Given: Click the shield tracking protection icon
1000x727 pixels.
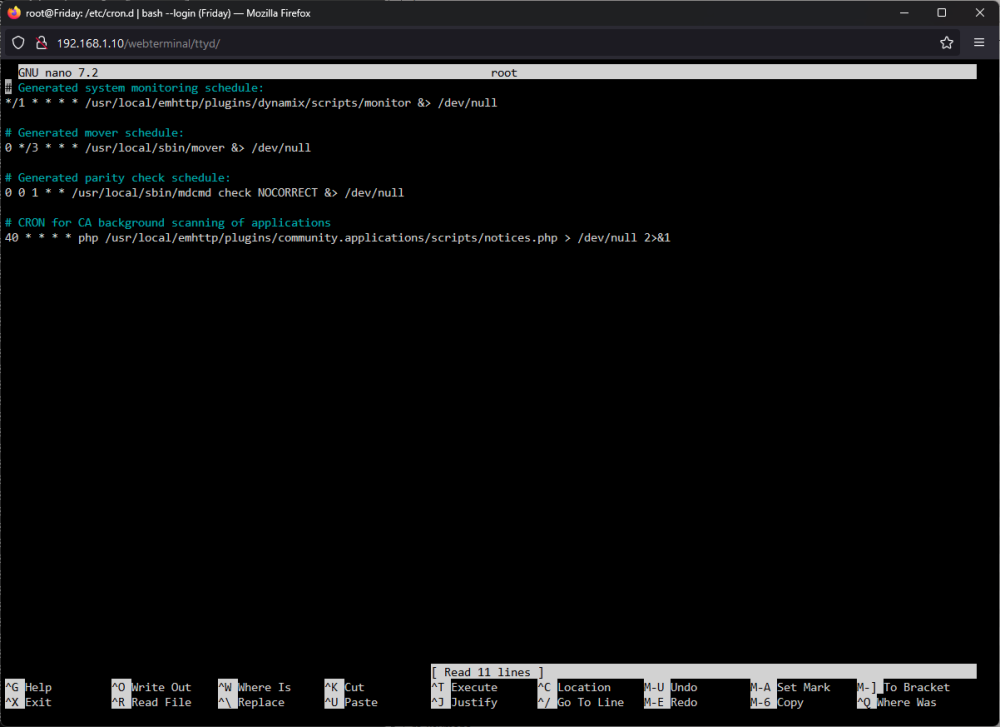Looking at the screenshot, I should (x=18, y=43).
